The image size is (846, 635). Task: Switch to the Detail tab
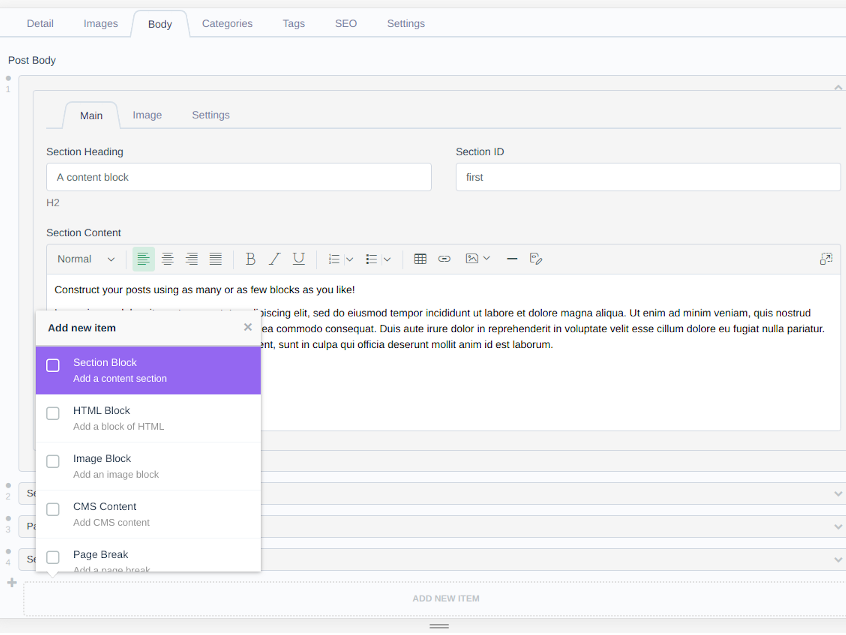click(x=40, y=24)
